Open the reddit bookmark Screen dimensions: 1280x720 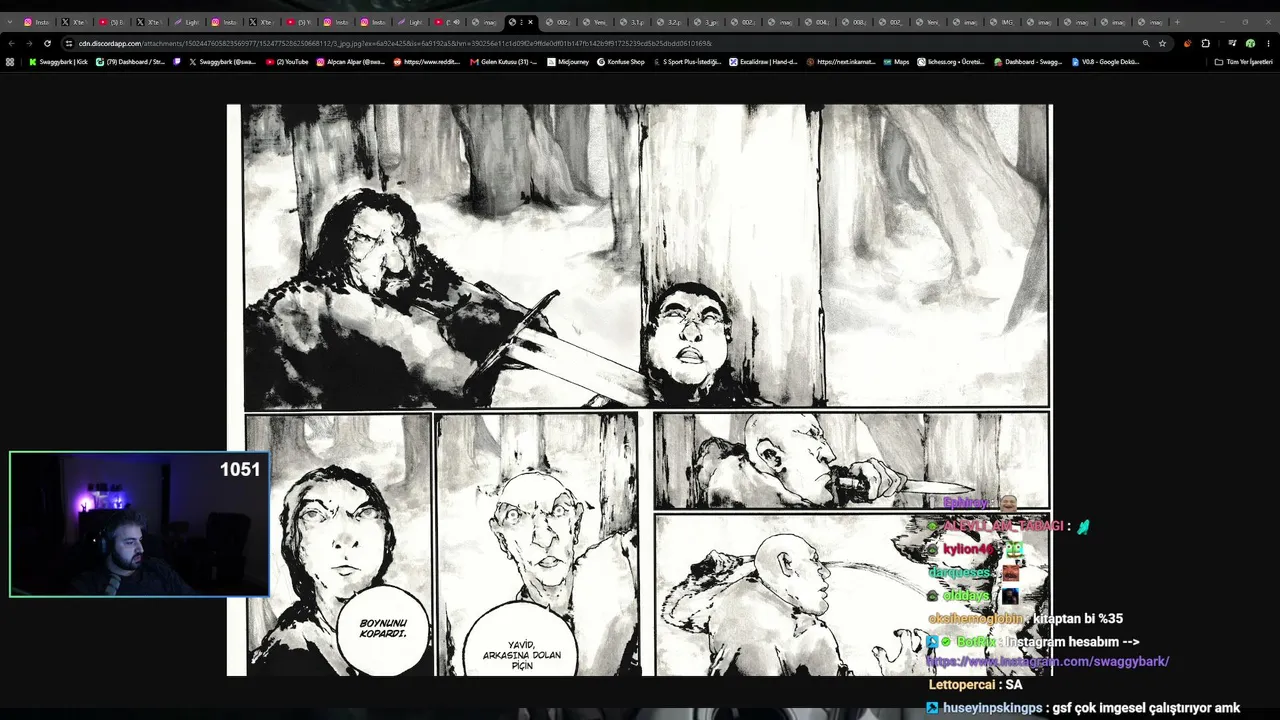click(426, 62)
